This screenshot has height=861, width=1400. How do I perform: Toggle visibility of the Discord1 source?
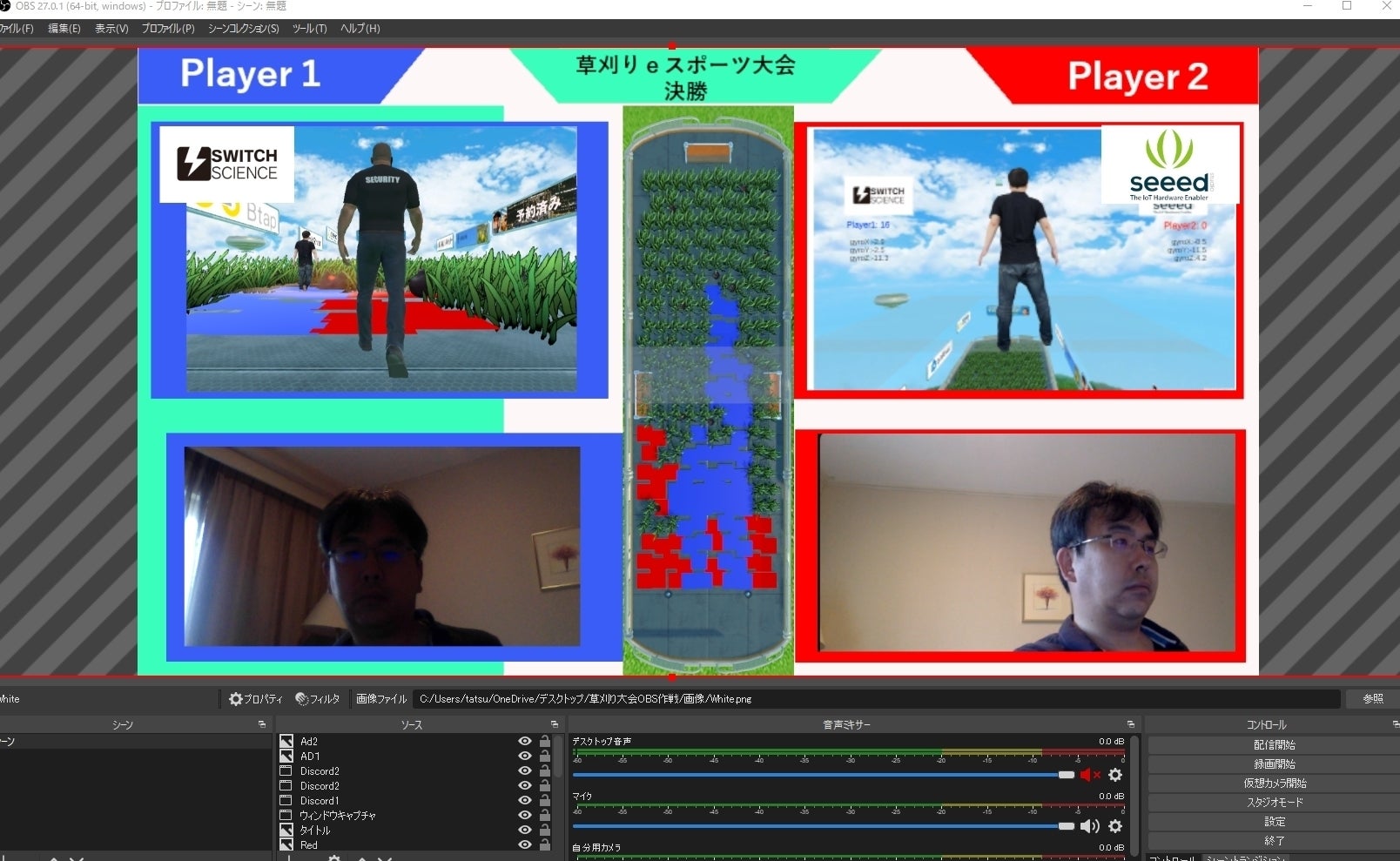pos(524,801)
